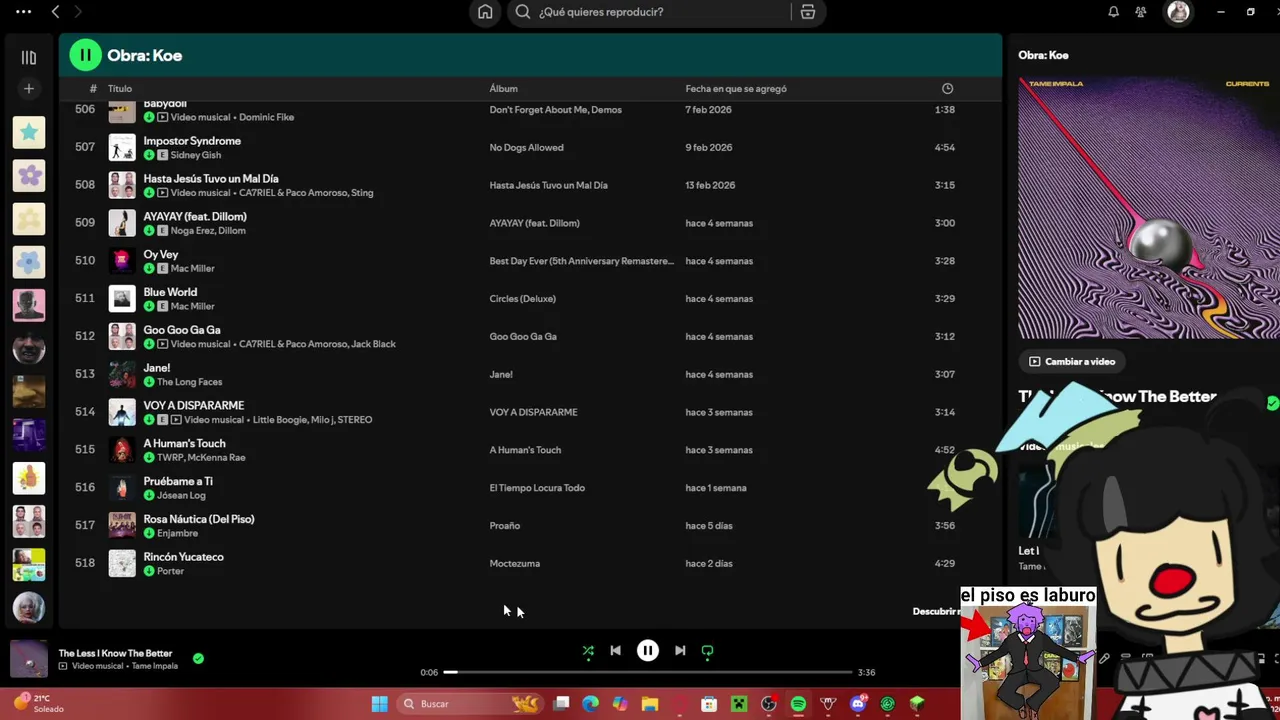
Task: Sort tracks by Álbum column
Action: pos(503,89)
